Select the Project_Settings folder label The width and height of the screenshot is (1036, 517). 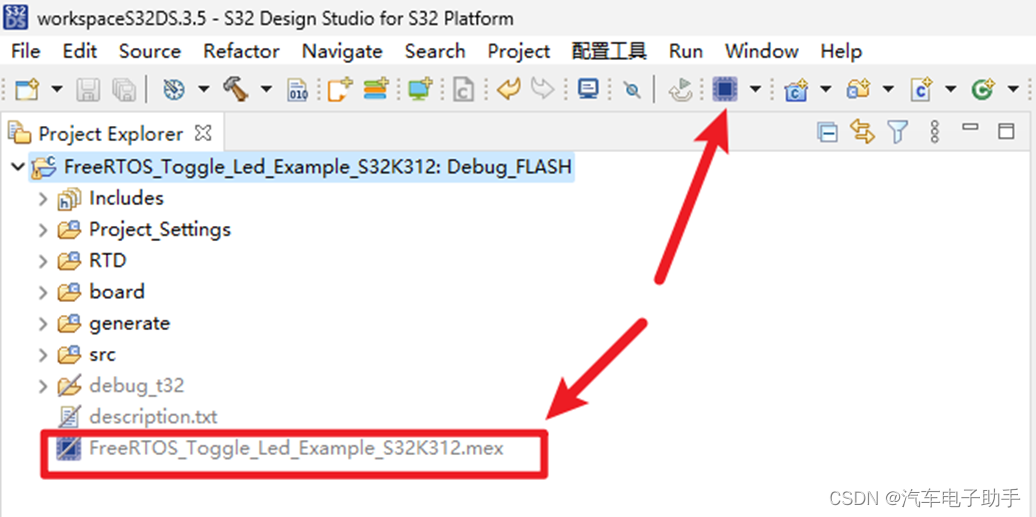coord(160,229)
